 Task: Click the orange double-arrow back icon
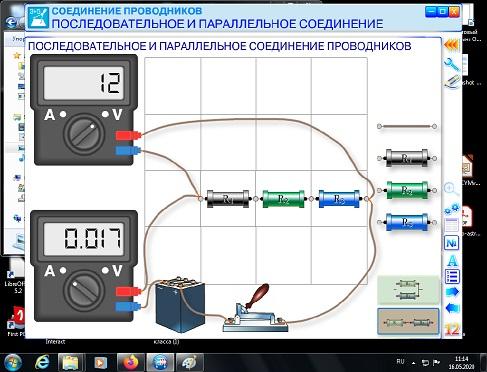tap(451, 45)
